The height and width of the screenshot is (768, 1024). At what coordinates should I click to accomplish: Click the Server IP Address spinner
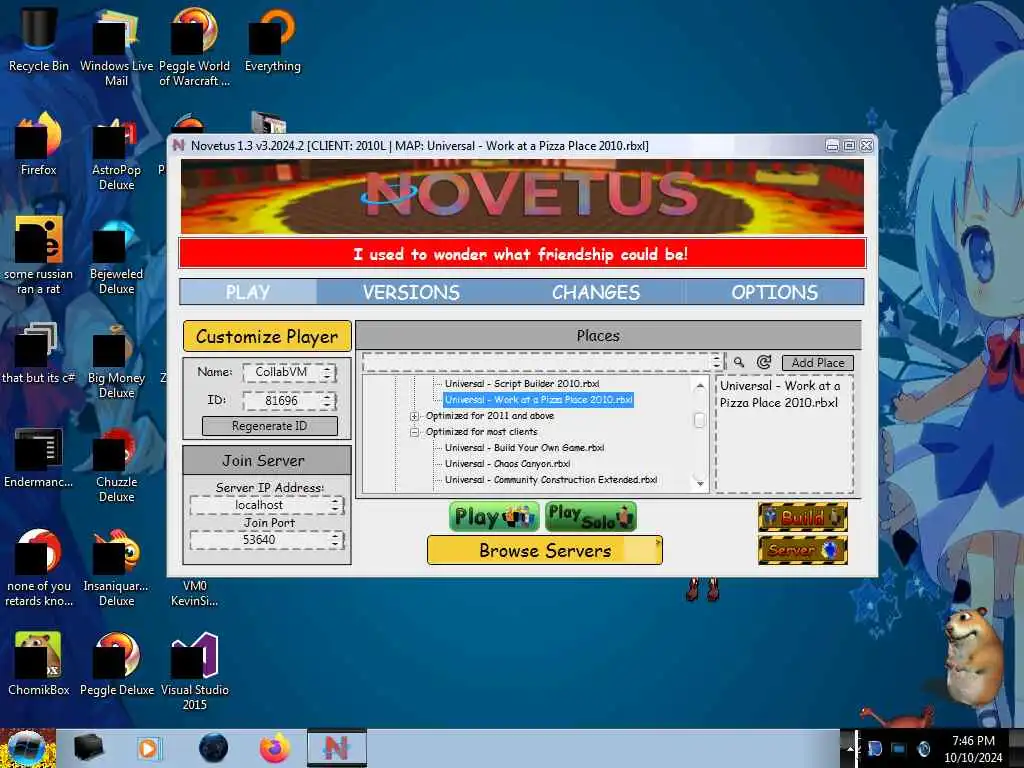tap(336, 505)
